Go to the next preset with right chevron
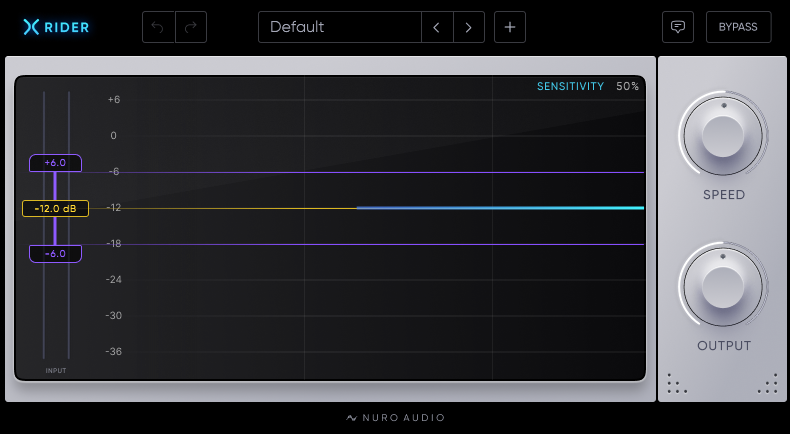Screen dimensions: 790x434 pos(469,27)
